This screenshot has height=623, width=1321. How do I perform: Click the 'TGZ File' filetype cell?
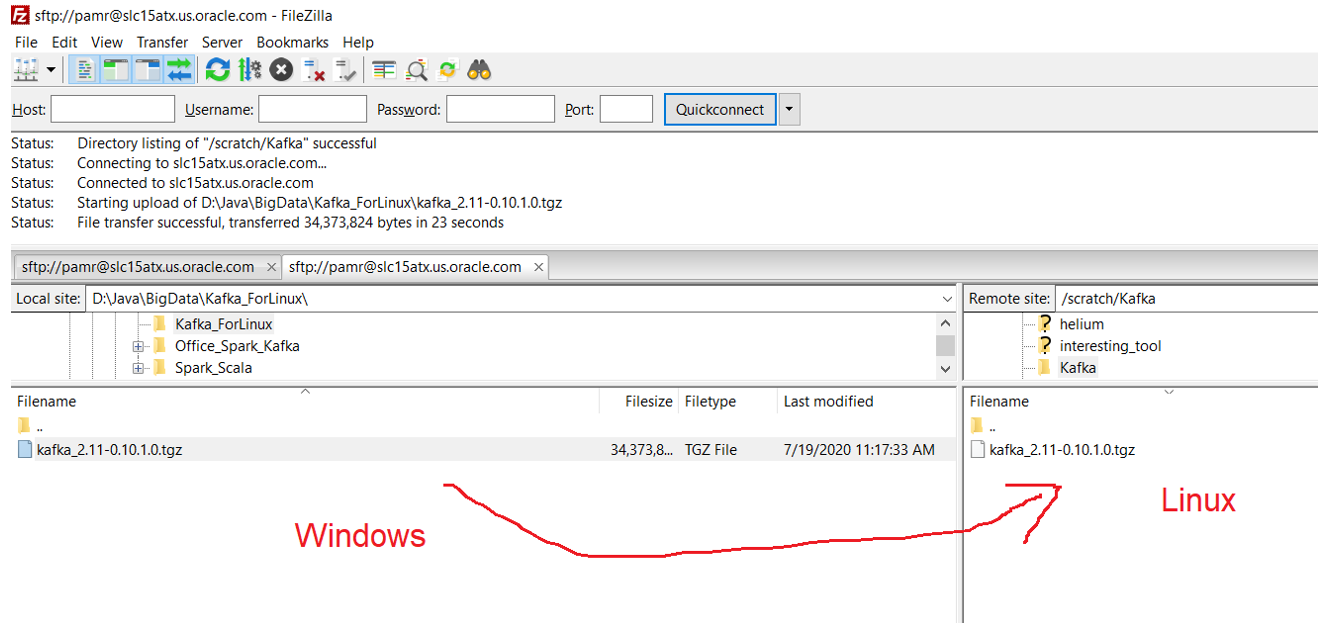coord(711,450)
